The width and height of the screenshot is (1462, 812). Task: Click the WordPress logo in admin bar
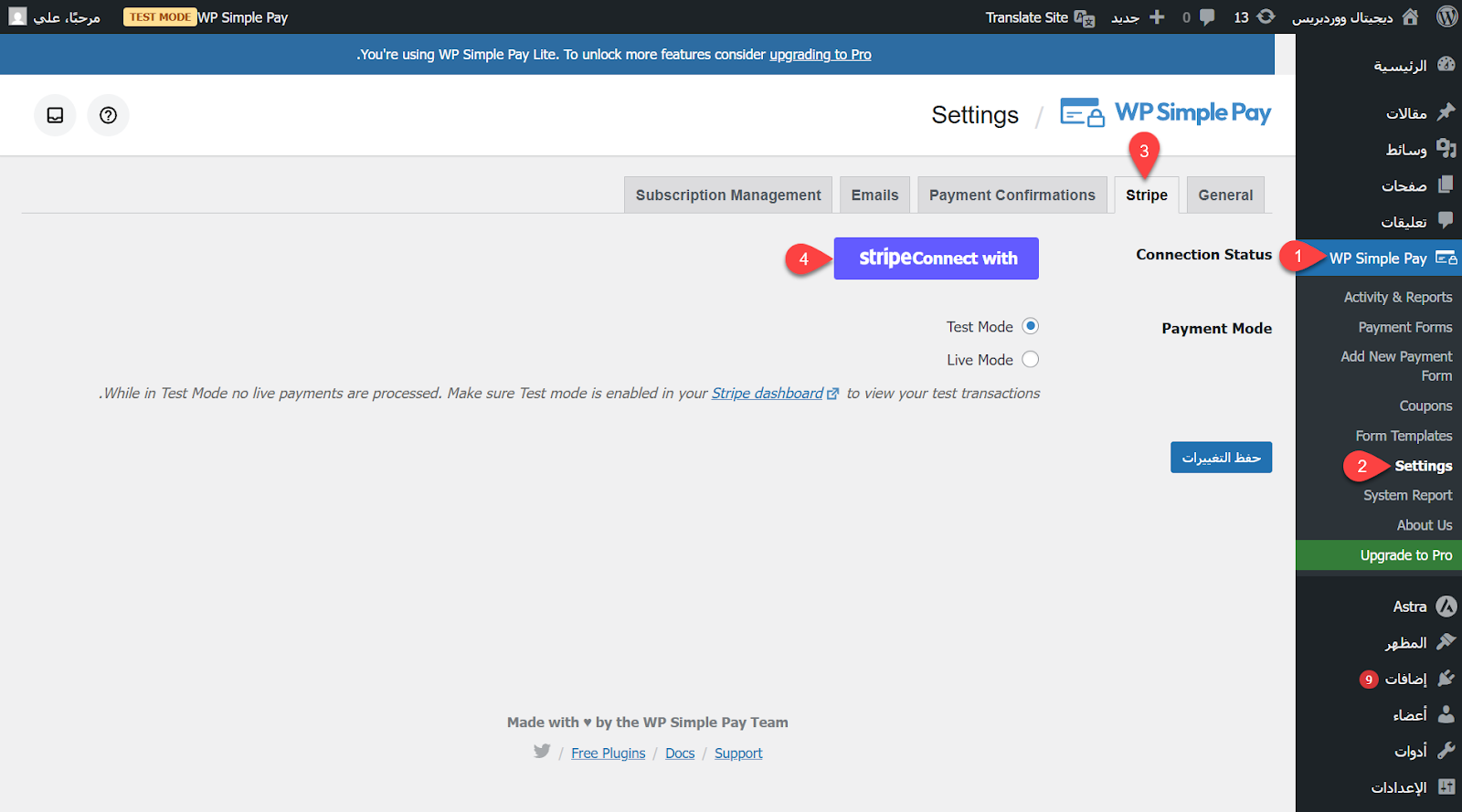(1446, 16)
